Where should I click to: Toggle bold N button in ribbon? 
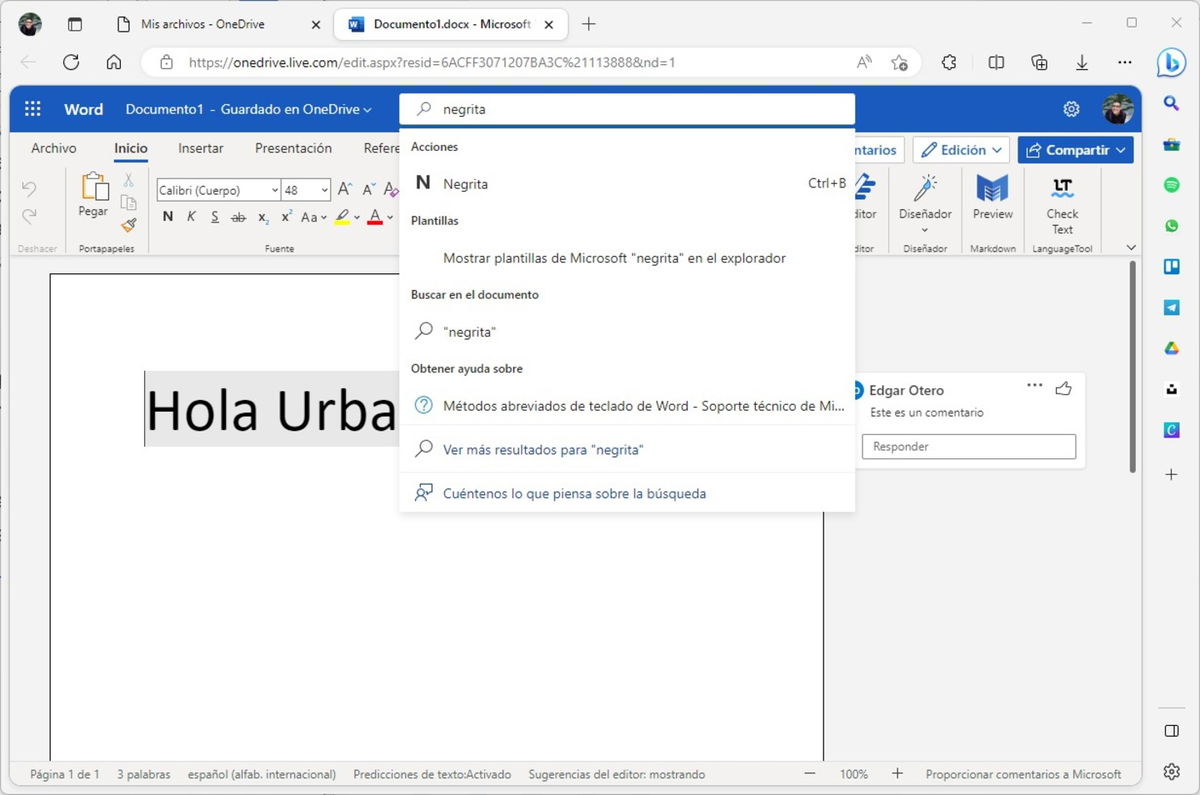[167, 217]
